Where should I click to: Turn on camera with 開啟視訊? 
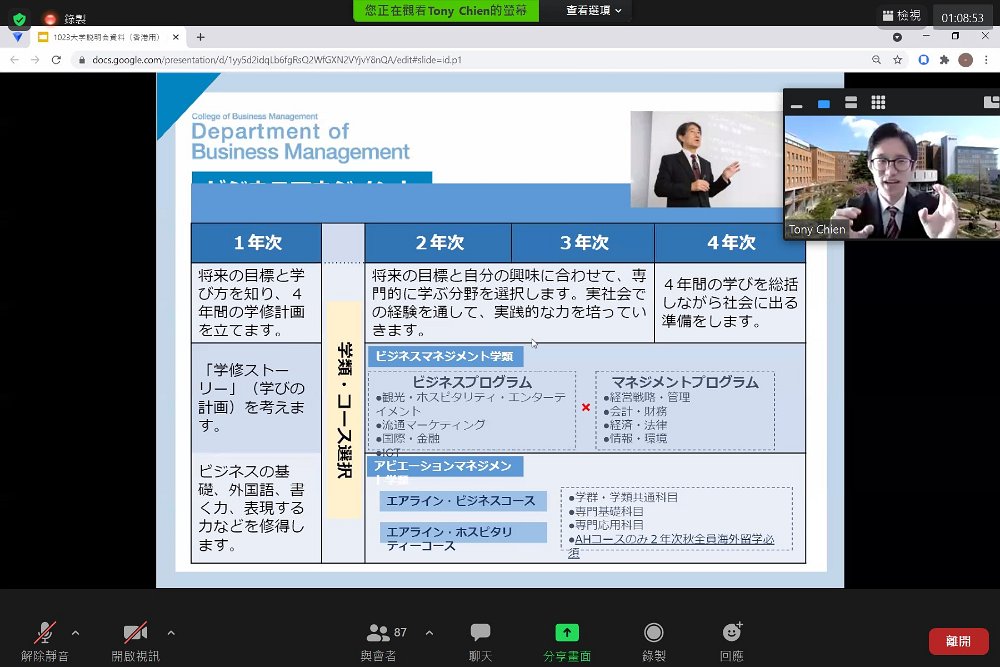[x=135, y=641]
